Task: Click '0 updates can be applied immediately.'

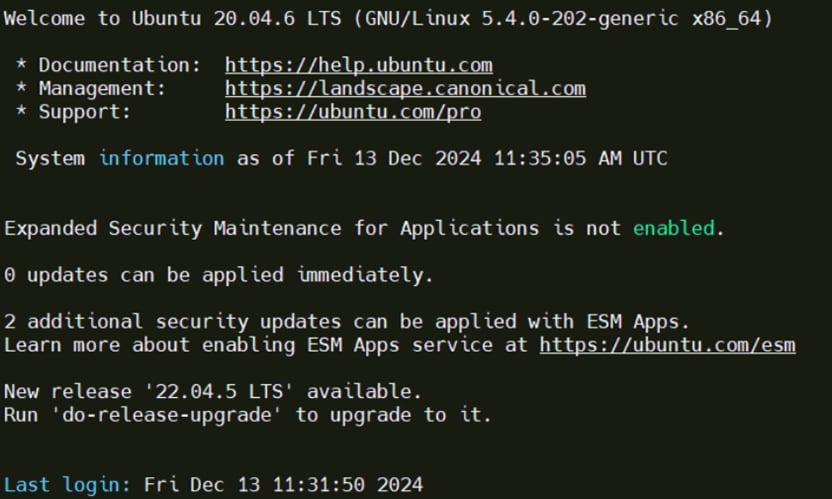Action: (219, 275)
